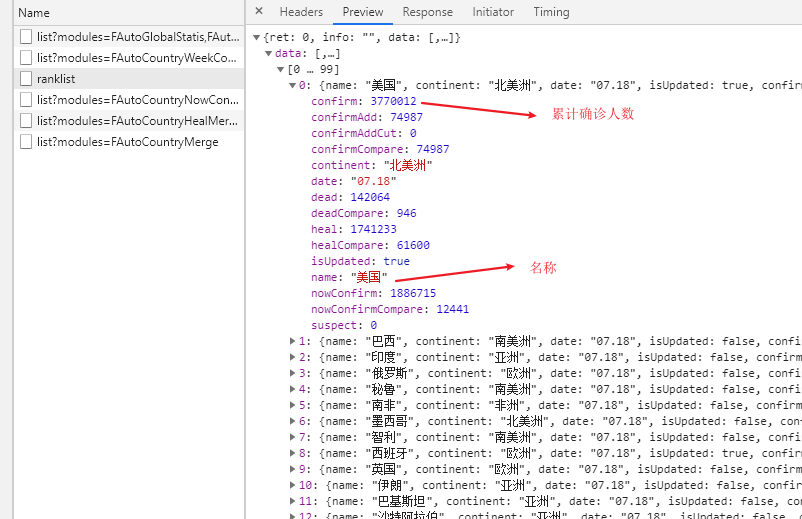
Task: Collapse the [0 … 99] range node
Action: 281,69
